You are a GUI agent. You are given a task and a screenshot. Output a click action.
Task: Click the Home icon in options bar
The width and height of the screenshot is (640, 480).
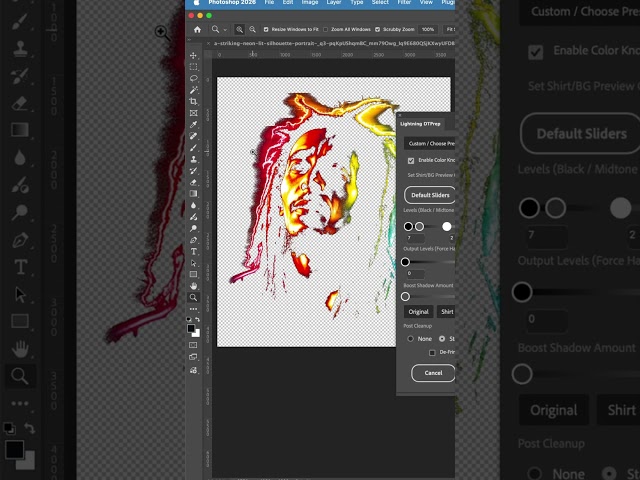(x=198, y=29)
